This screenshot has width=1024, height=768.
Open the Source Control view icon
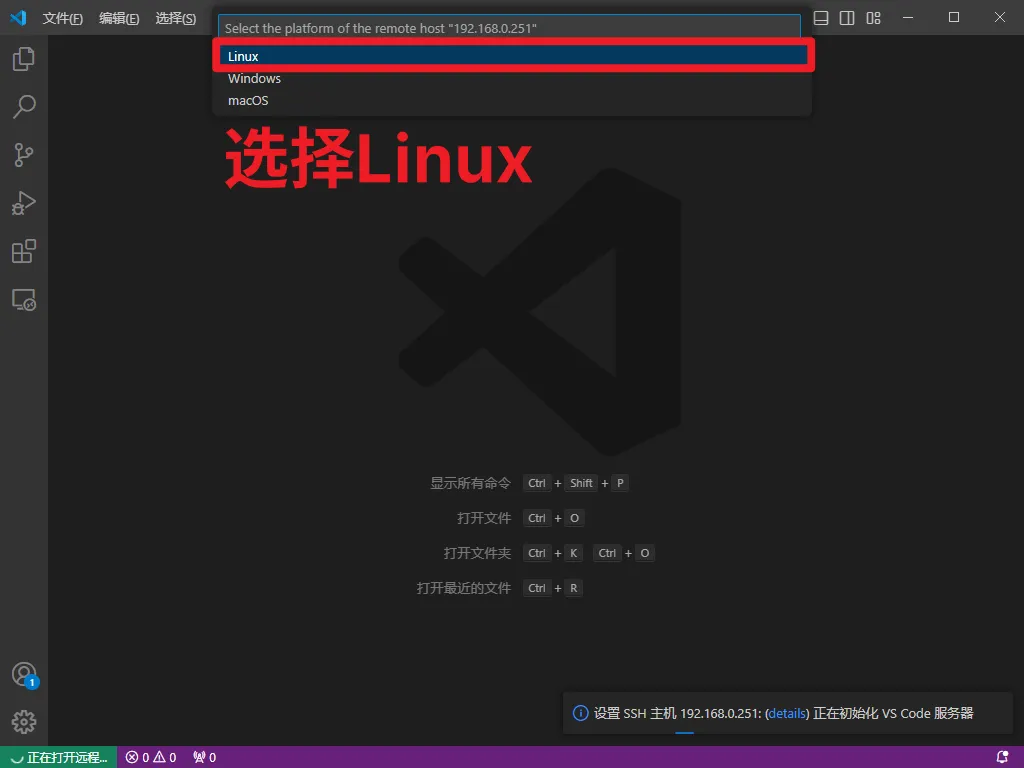pos(24,155)
